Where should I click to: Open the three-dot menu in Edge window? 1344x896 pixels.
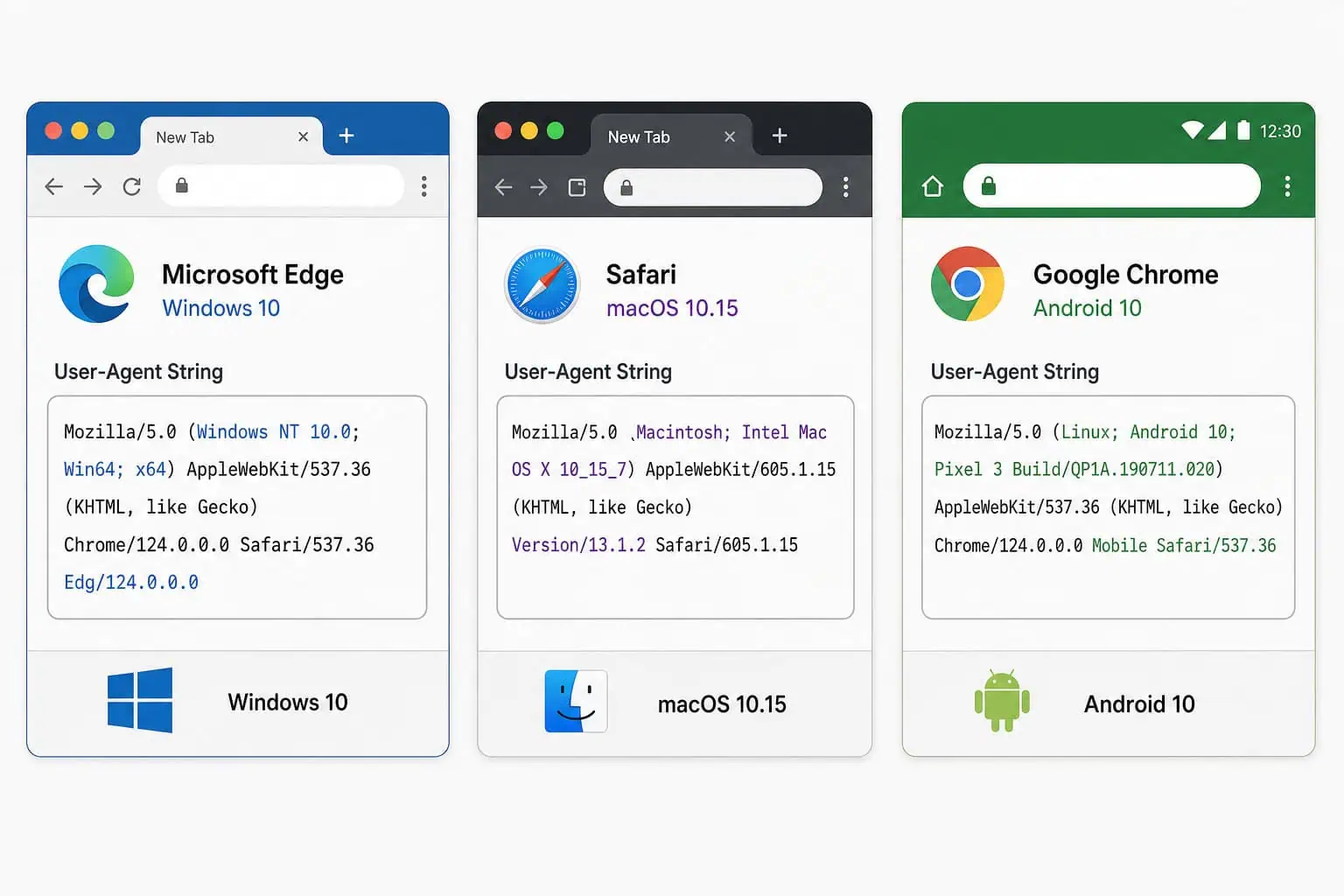pyautogui.click(x=423, y=185)
